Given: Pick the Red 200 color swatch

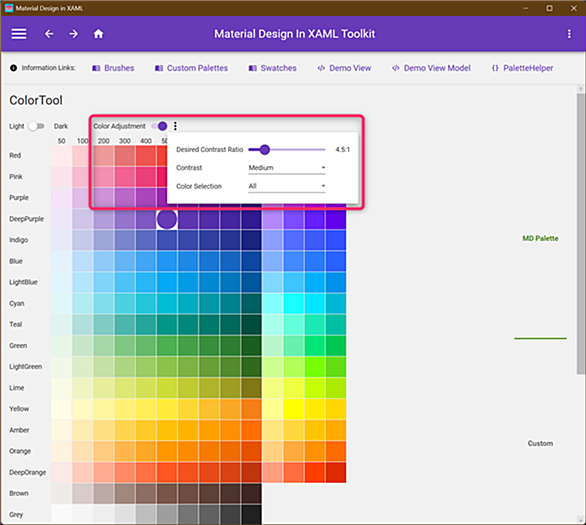Looking at the screenshot, I should click(x=104, y=156).
